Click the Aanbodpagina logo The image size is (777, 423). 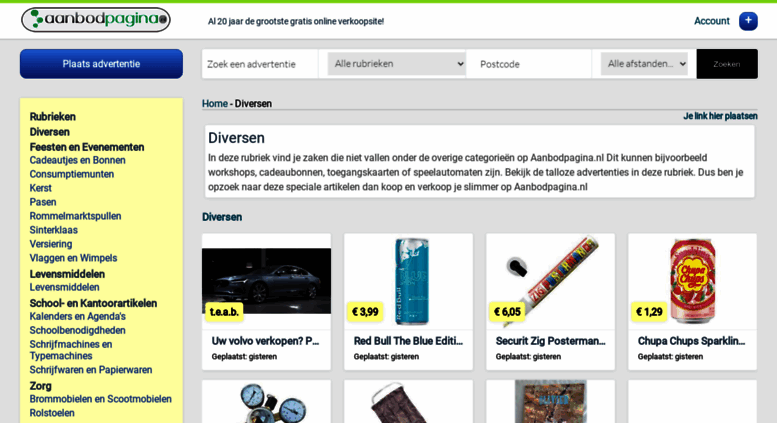click(96, 20)
